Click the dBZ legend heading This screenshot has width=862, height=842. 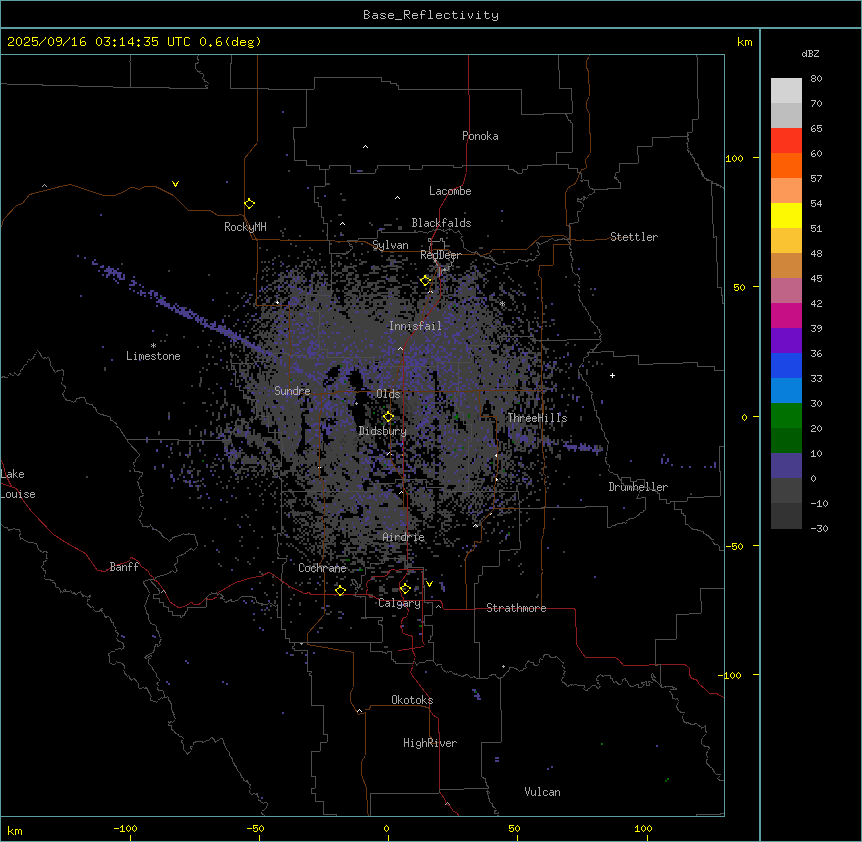coord(810,54)
